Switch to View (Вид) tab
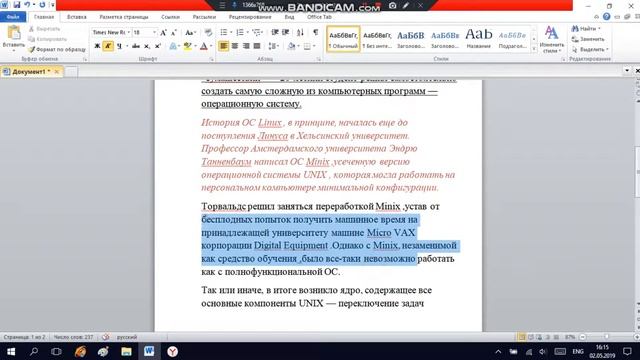The image size is (640, 360). click(289, 17)
